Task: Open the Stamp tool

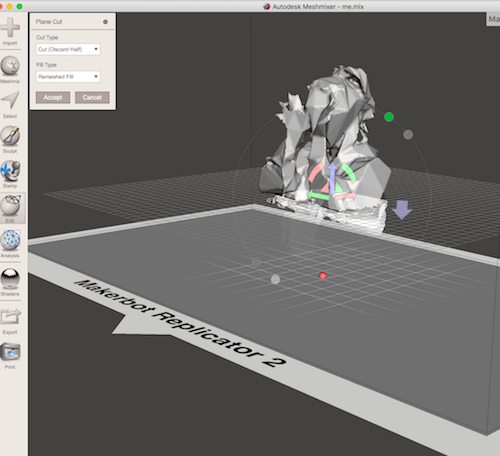Action: [x=10, y=174]
